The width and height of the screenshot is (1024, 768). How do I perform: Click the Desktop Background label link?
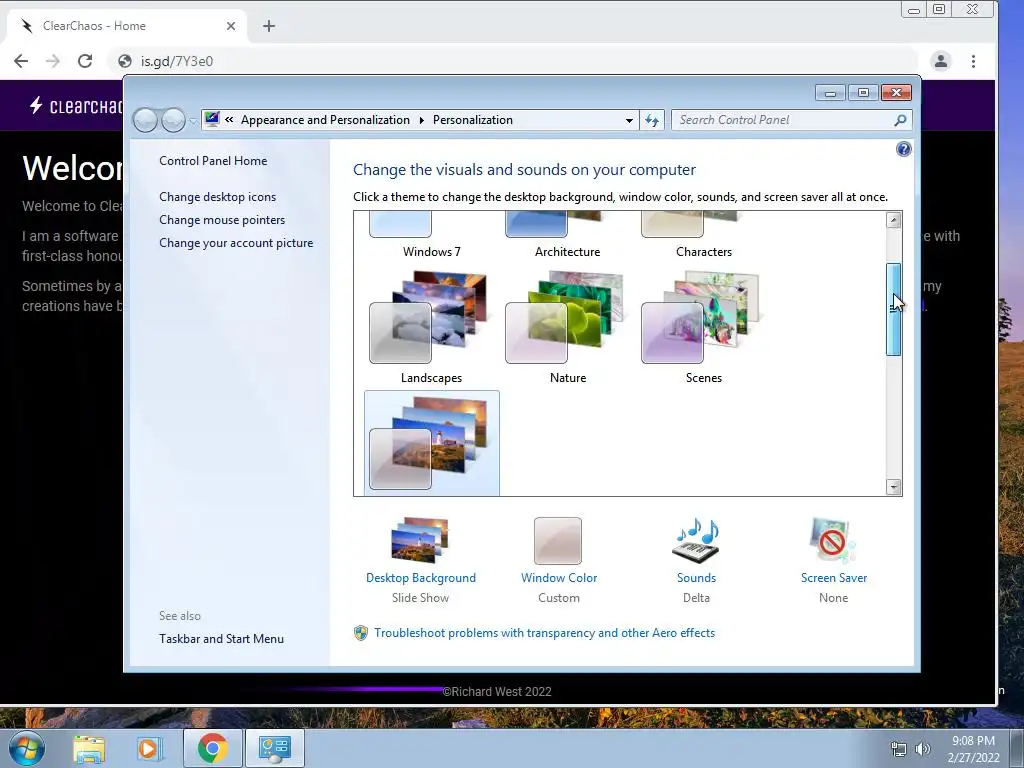[x=421, y=578]
